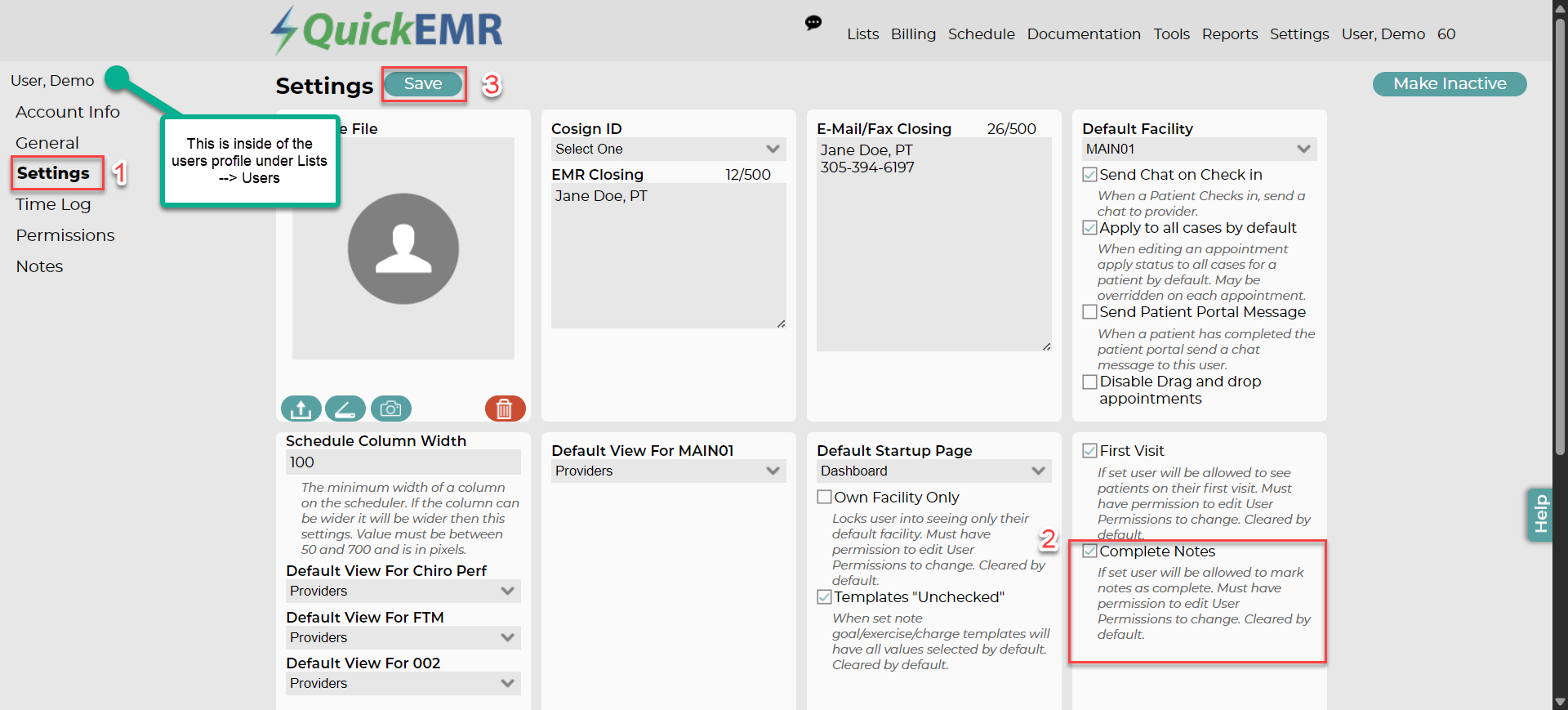
Task: Click the gray profile avatar placeholder
Action: tap(403, 248)
